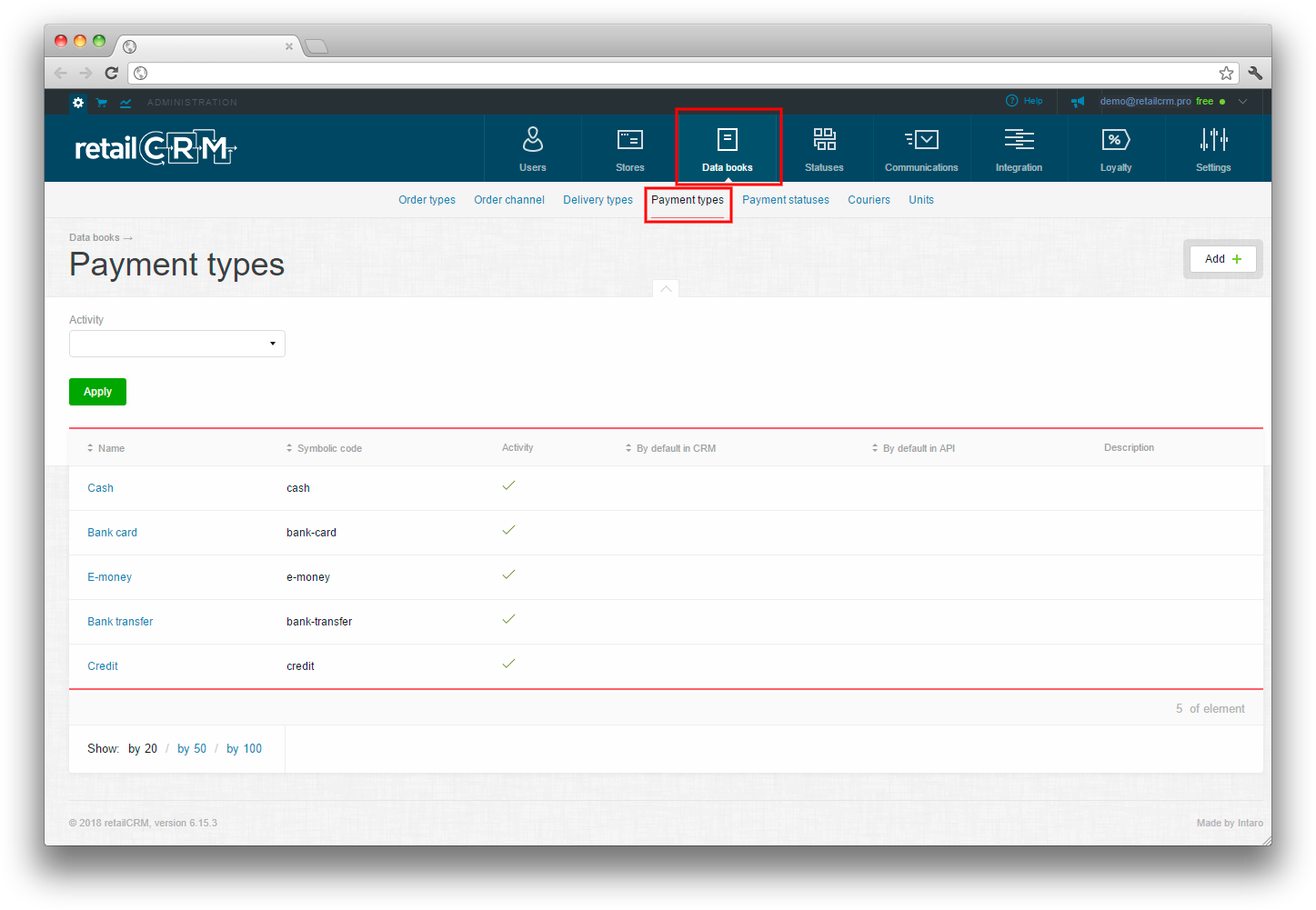Click the shopping cart icon in top bar
The width and height of the screenshot is (1316, 910).
coord(102,102)
